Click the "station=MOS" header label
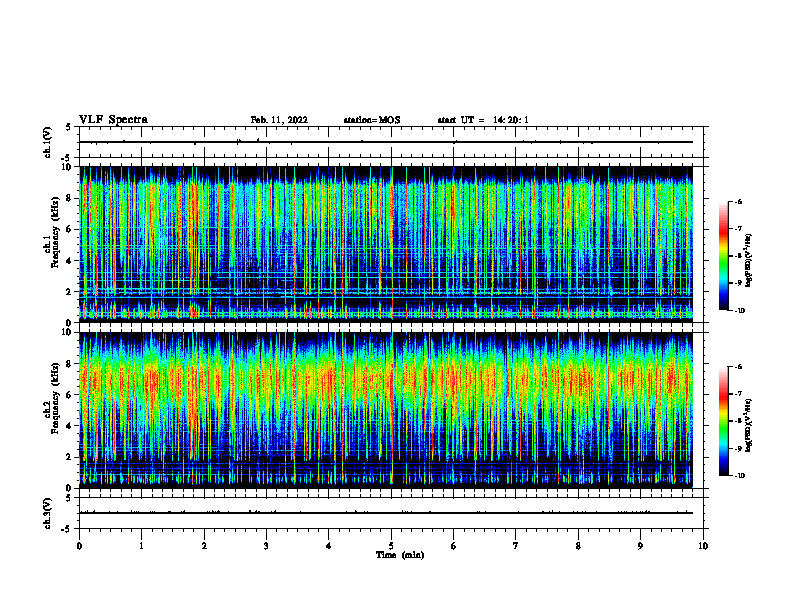 pos(372,120)
